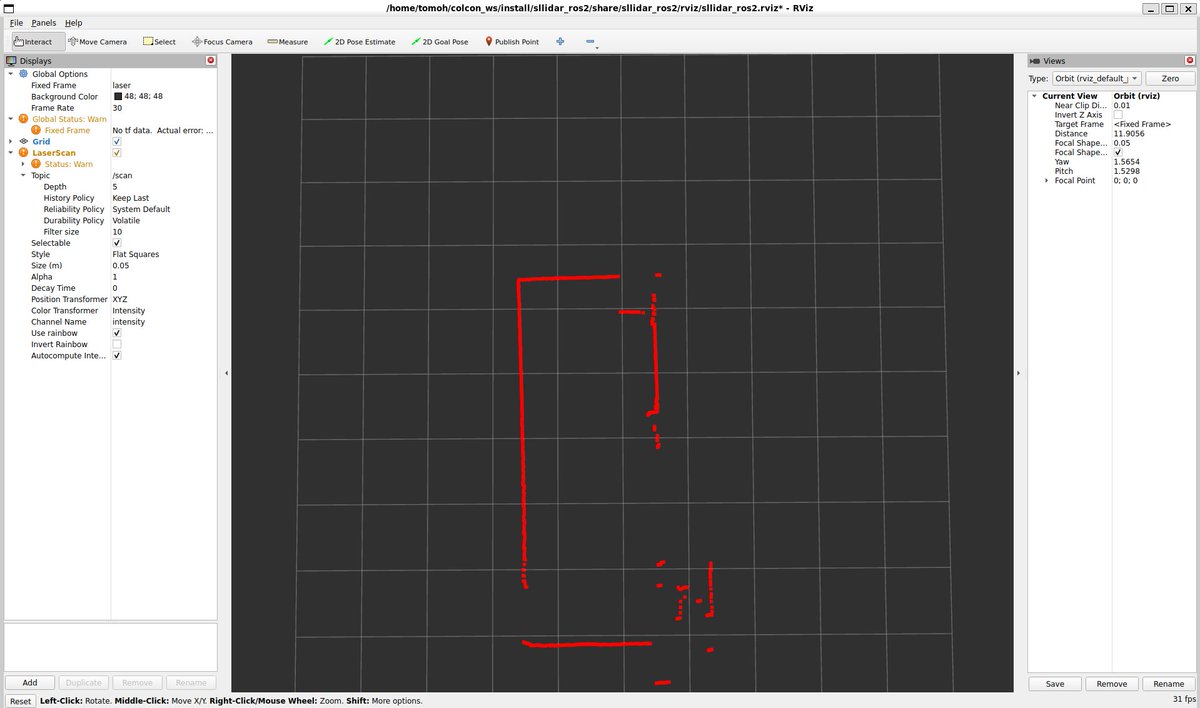Screen dimensions: 1200x708
Task: Click the Frame Rate value 30
Action: pyautogui.click(x=117, y=108)
